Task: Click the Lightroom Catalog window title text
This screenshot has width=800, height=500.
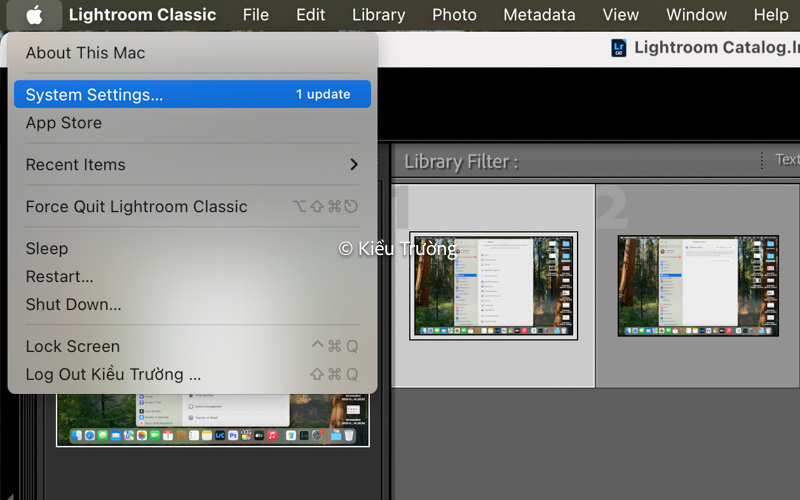Action: [x=717, y=47]
